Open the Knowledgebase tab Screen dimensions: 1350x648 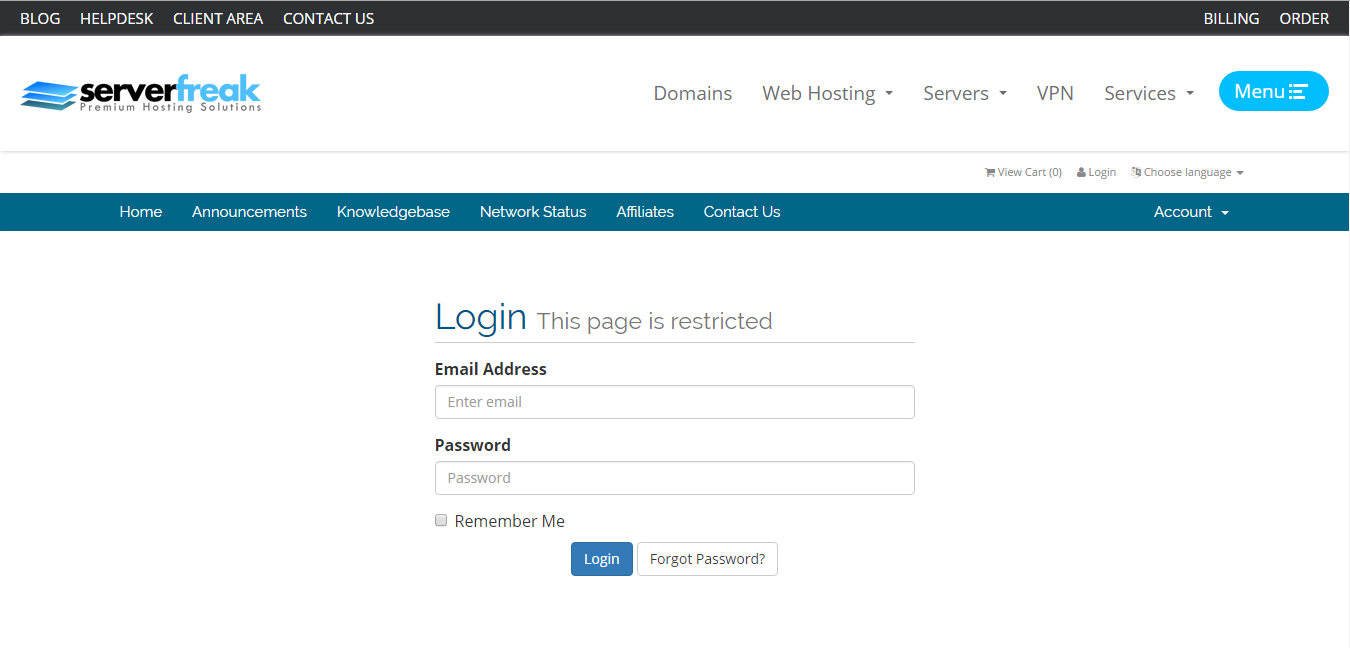pos(393,212)
